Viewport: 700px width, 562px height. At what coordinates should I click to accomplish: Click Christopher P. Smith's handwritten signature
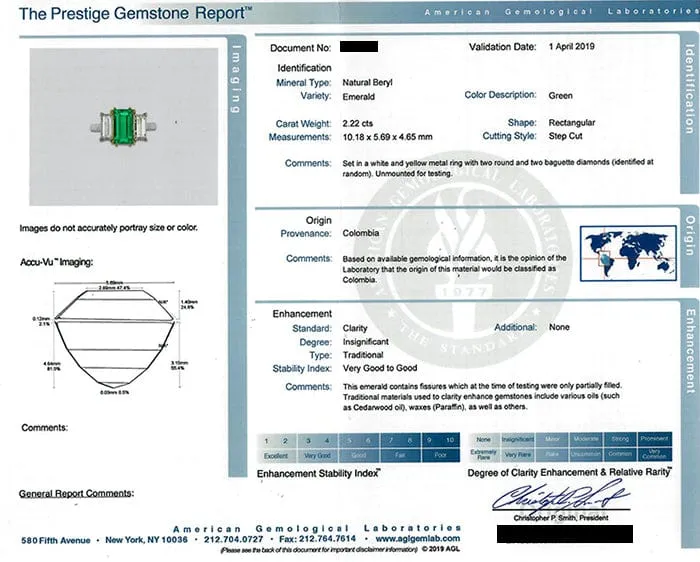561,495
